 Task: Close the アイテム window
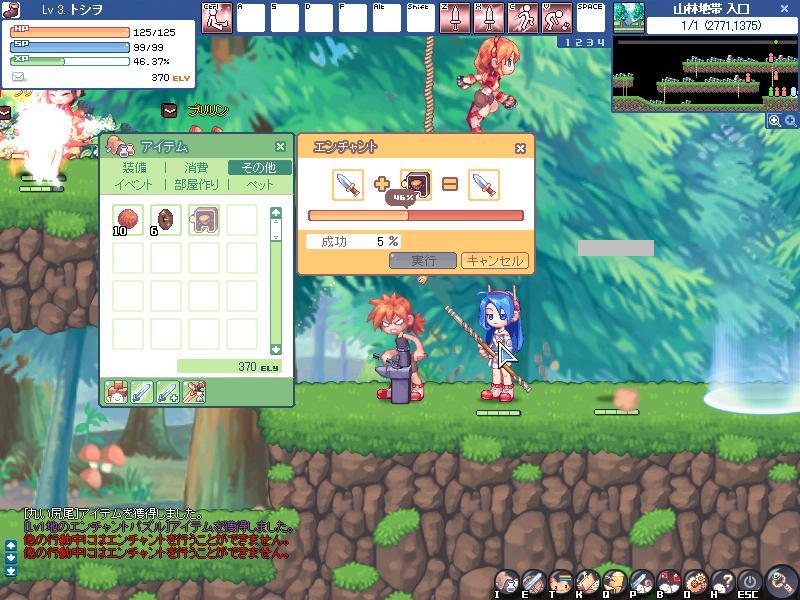[x=280, y=146]
